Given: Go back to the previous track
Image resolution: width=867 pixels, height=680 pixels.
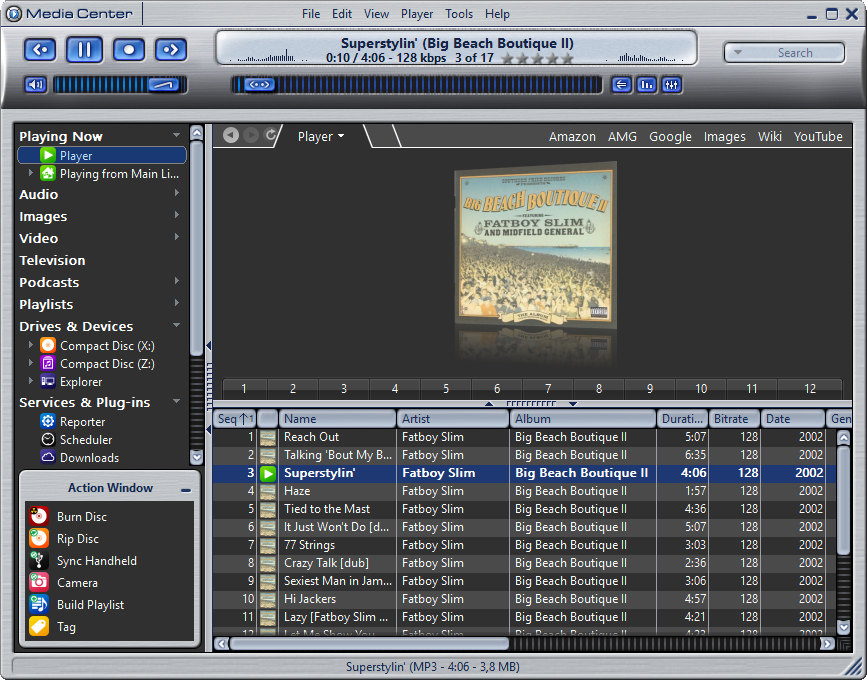Looking at the screenshot, I should (40, 49).
